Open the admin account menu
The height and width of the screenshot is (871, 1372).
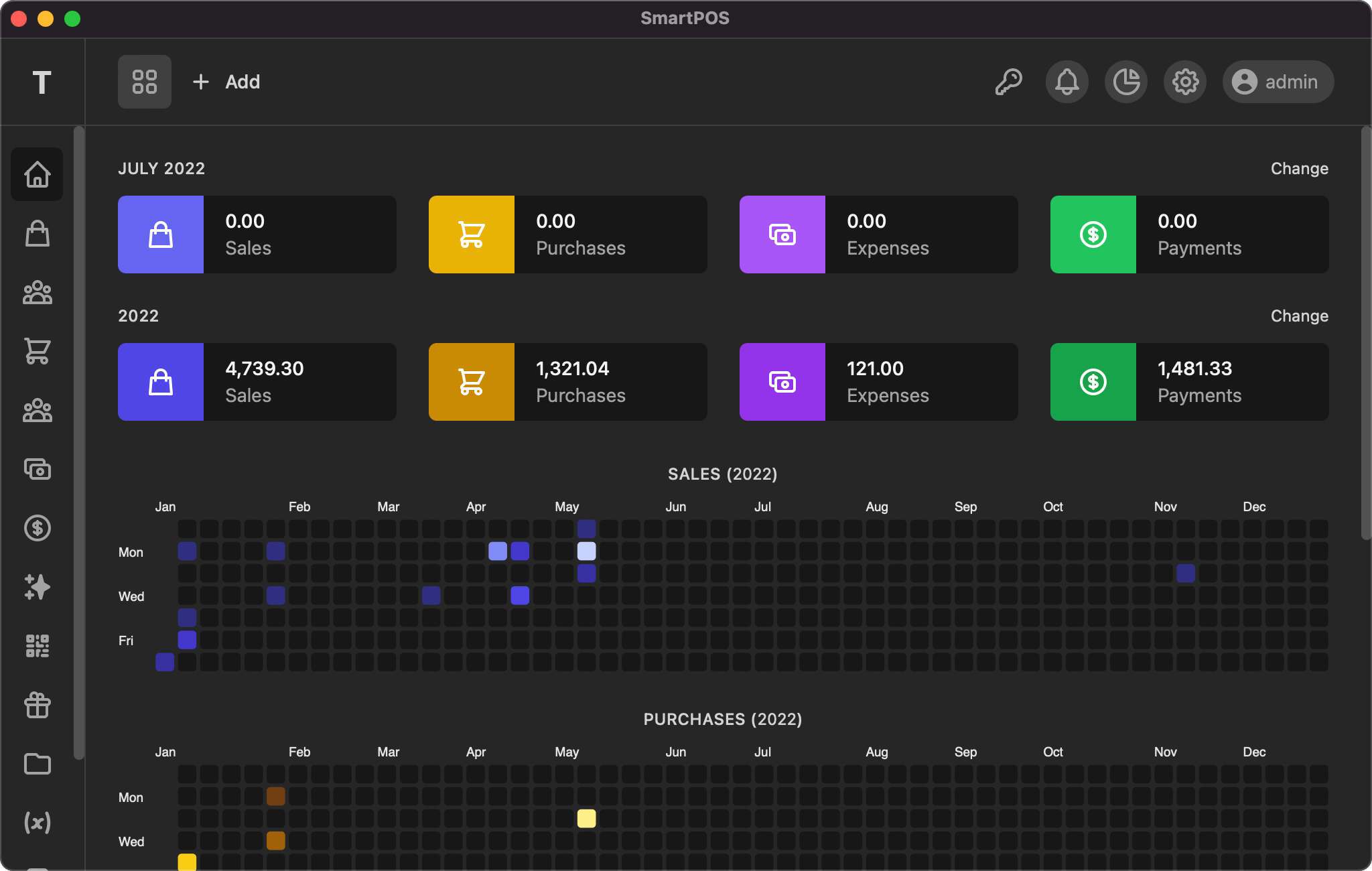pos(1276,82)
